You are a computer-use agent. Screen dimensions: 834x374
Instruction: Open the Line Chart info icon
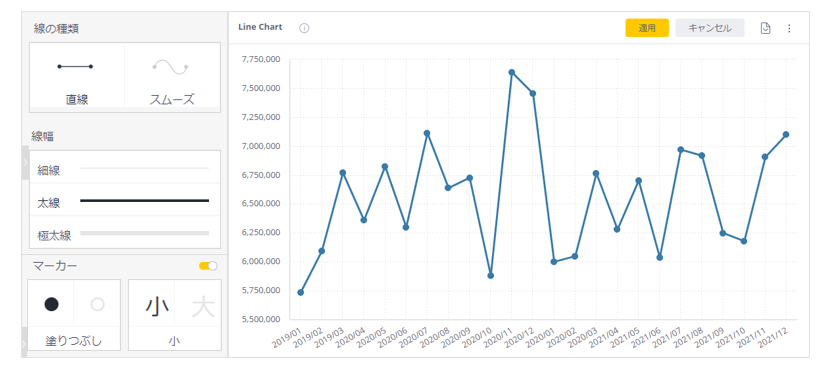(x=304, y=28)
